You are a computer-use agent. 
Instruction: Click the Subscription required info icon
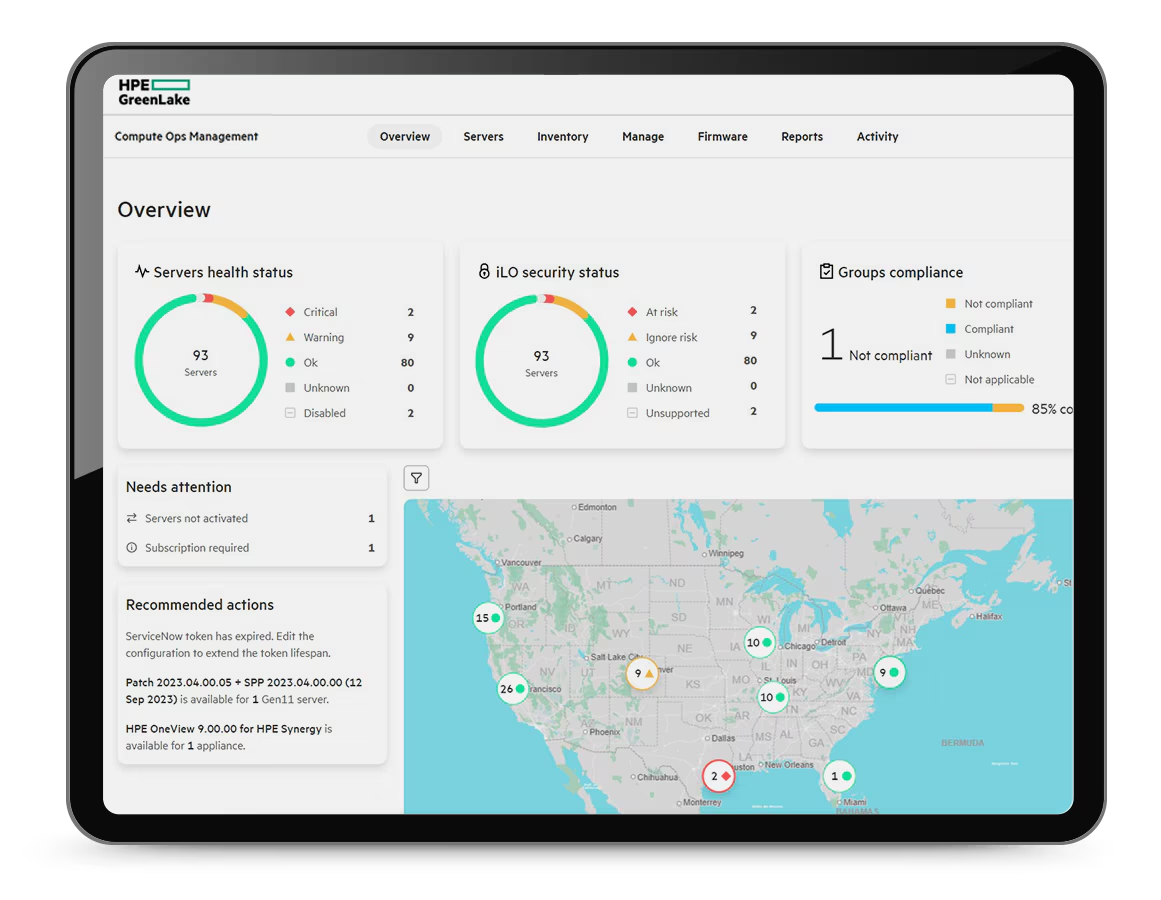[132, 548]
